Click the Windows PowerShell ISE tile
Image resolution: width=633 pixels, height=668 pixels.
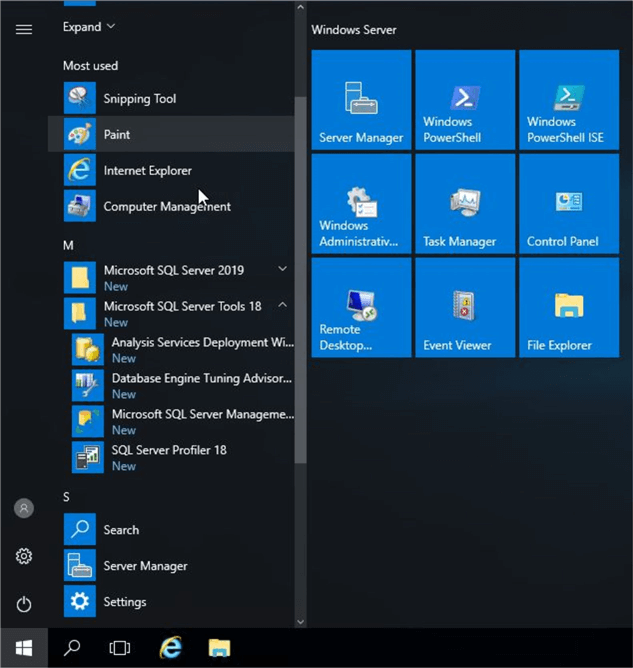(568, 100)
